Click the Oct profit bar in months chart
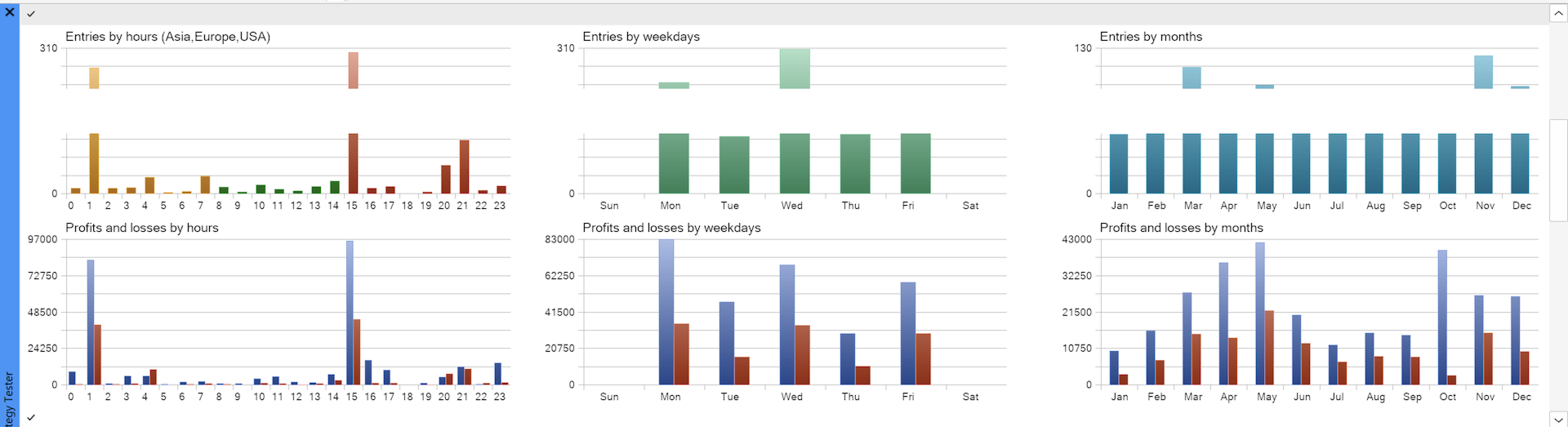 [x=1442, y=317]
